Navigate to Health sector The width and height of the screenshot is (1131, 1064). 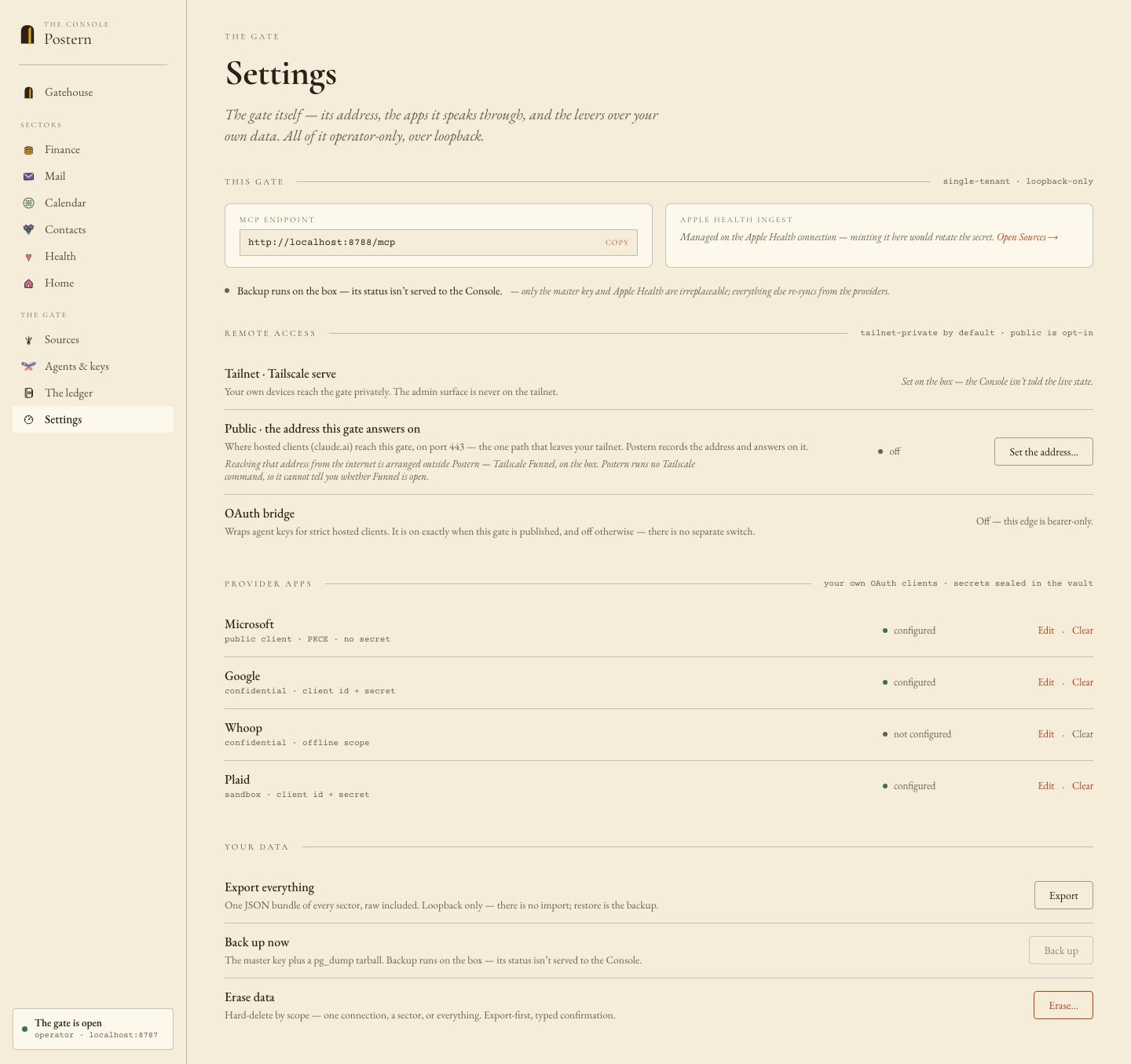coord(93,257)
